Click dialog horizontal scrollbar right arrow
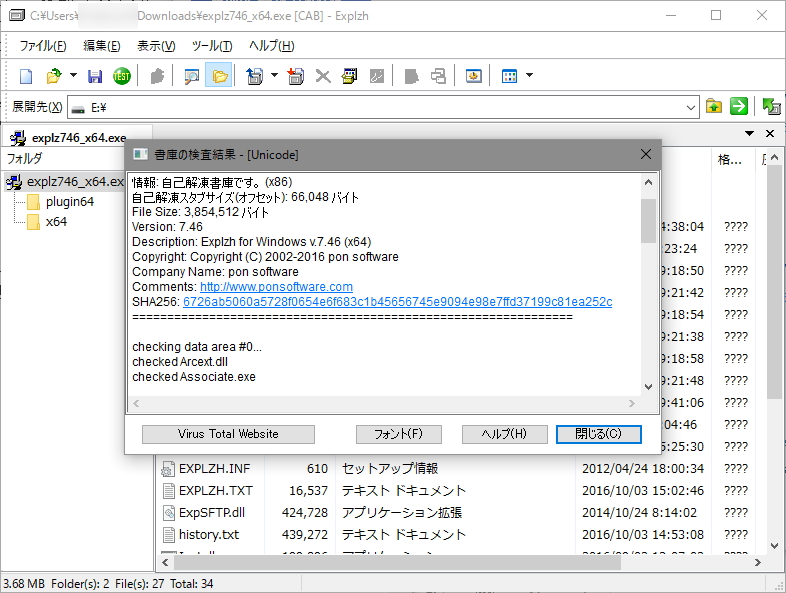786x593 pixels. [632, 404]
